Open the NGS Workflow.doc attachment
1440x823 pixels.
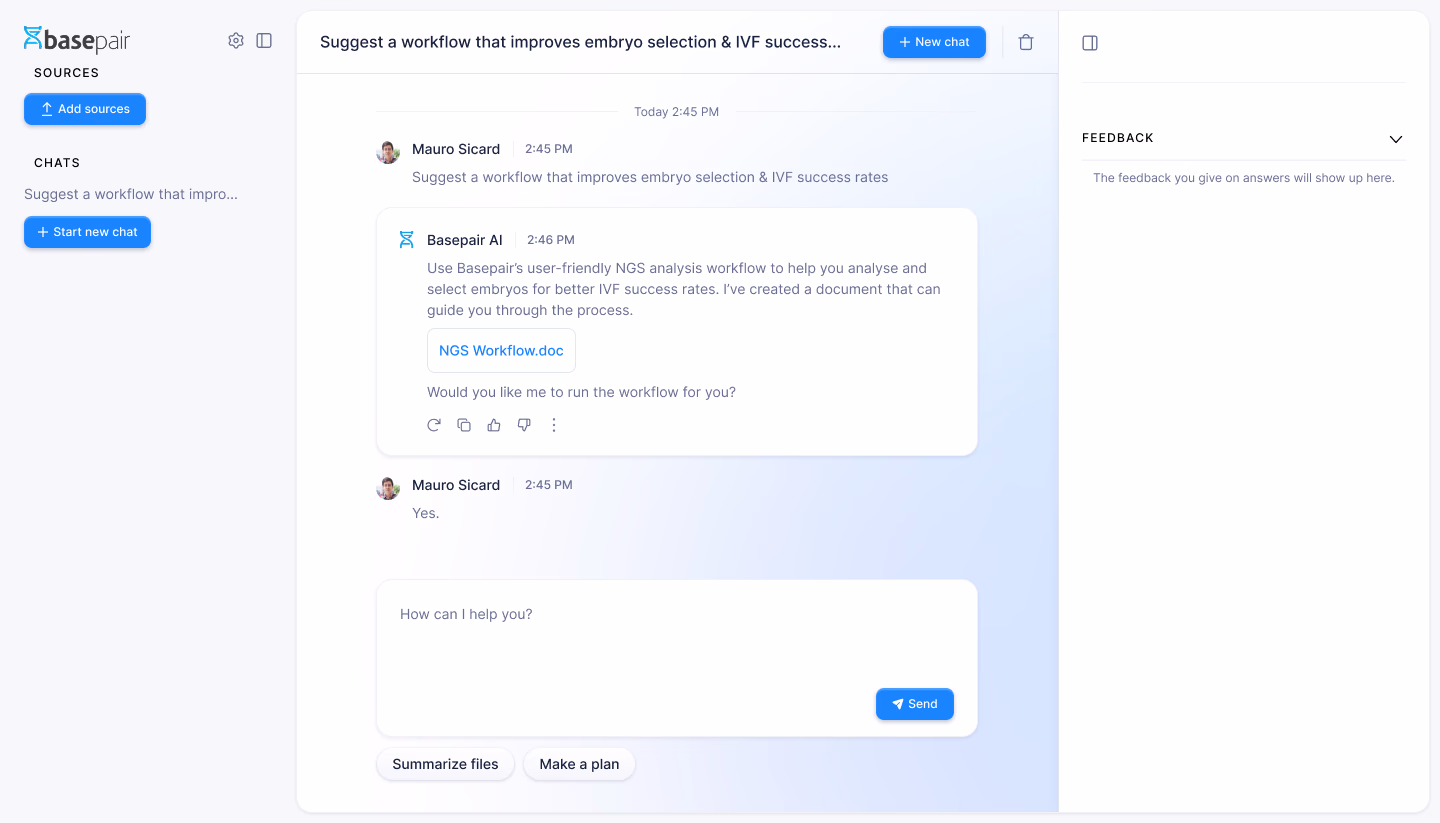tap(501, 351)
